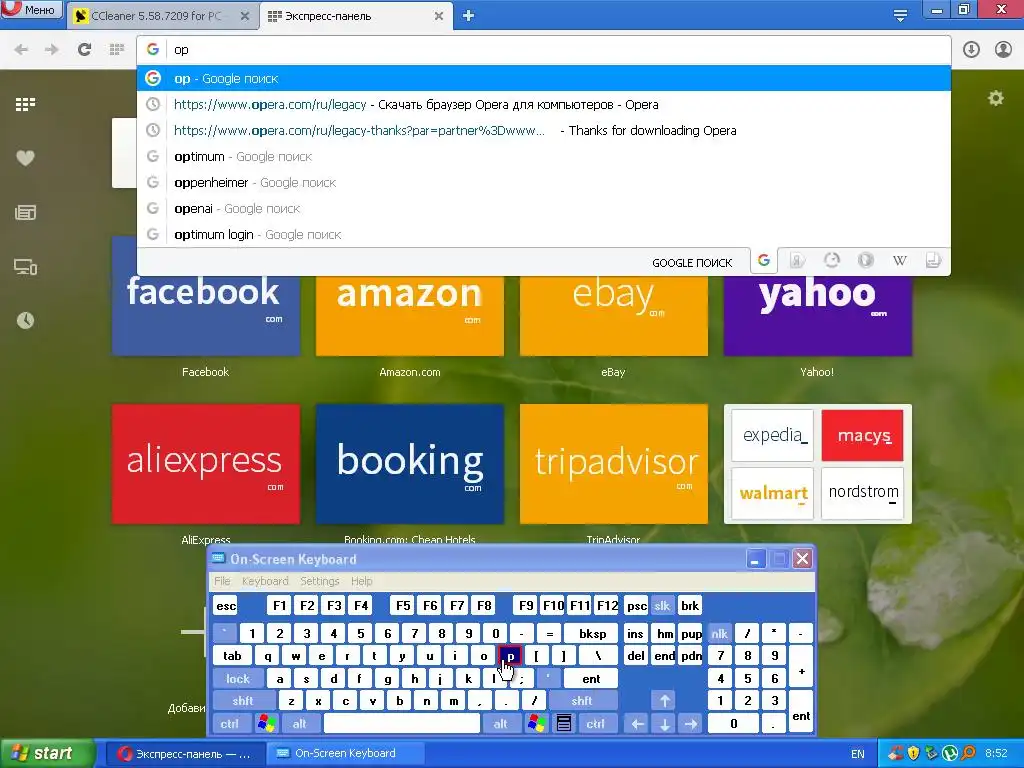Screen dimensions: 1024x768
Task: Open Speed Dial grid icon in the navigation toolbar
Action: [117, 49]
